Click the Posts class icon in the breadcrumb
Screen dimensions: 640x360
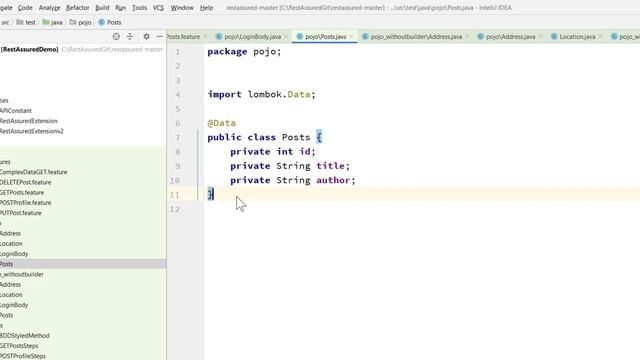101,22
